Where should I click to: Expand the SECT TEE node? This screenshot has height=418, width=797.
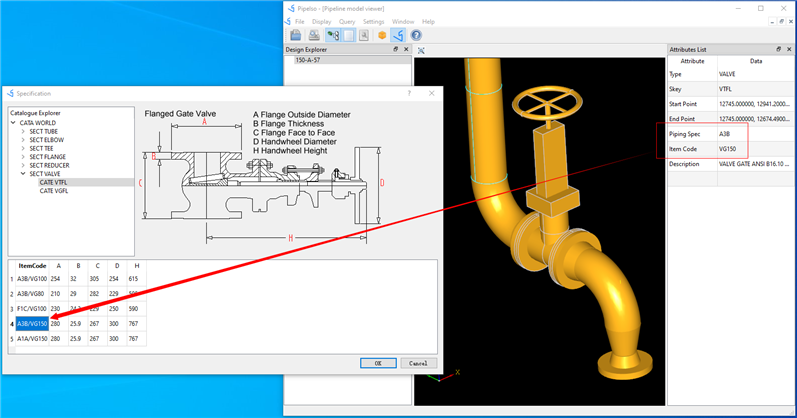[23, 148]
